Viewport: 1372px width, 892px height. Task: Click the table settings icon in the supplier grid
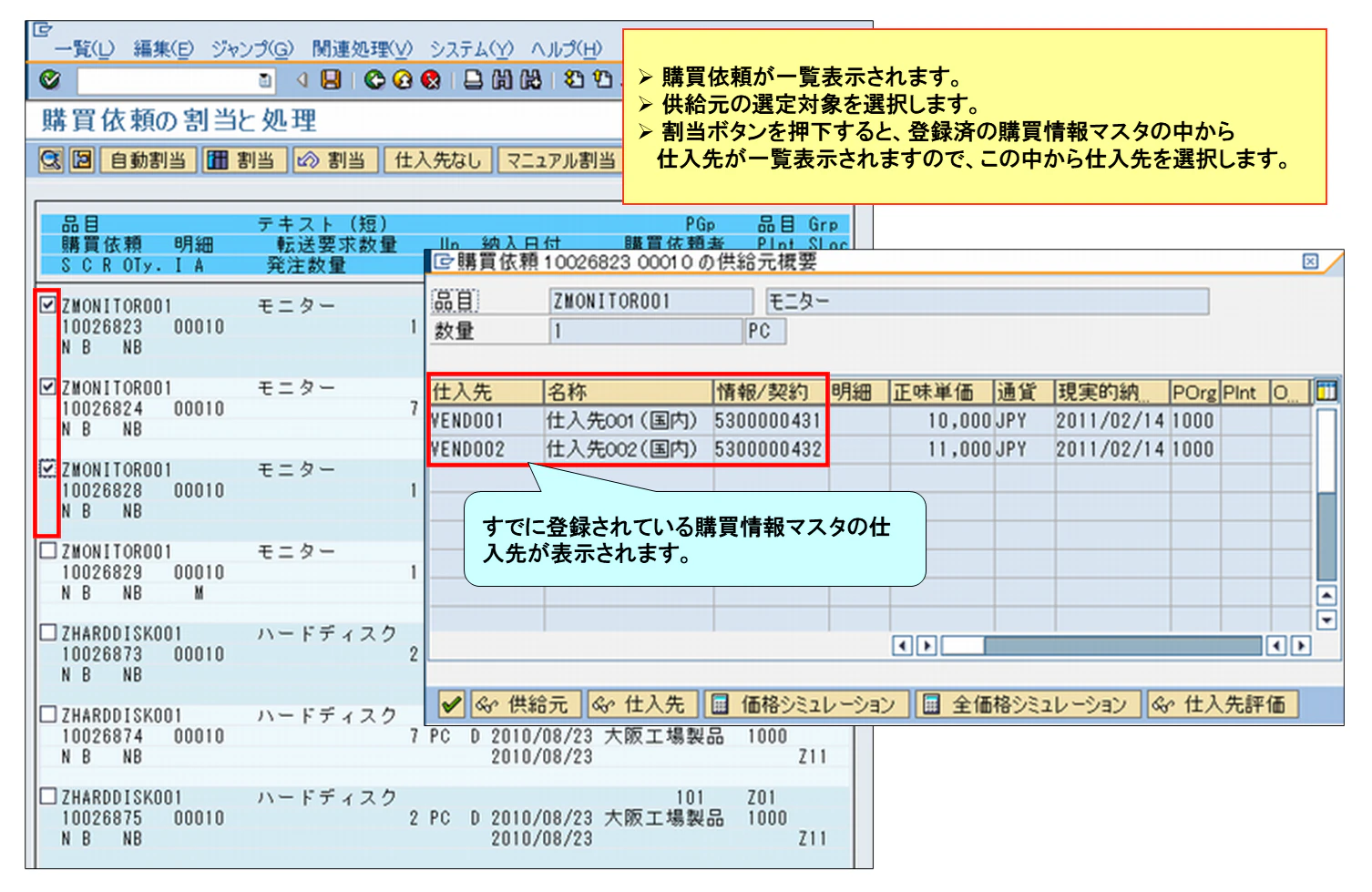[1326, 392]
